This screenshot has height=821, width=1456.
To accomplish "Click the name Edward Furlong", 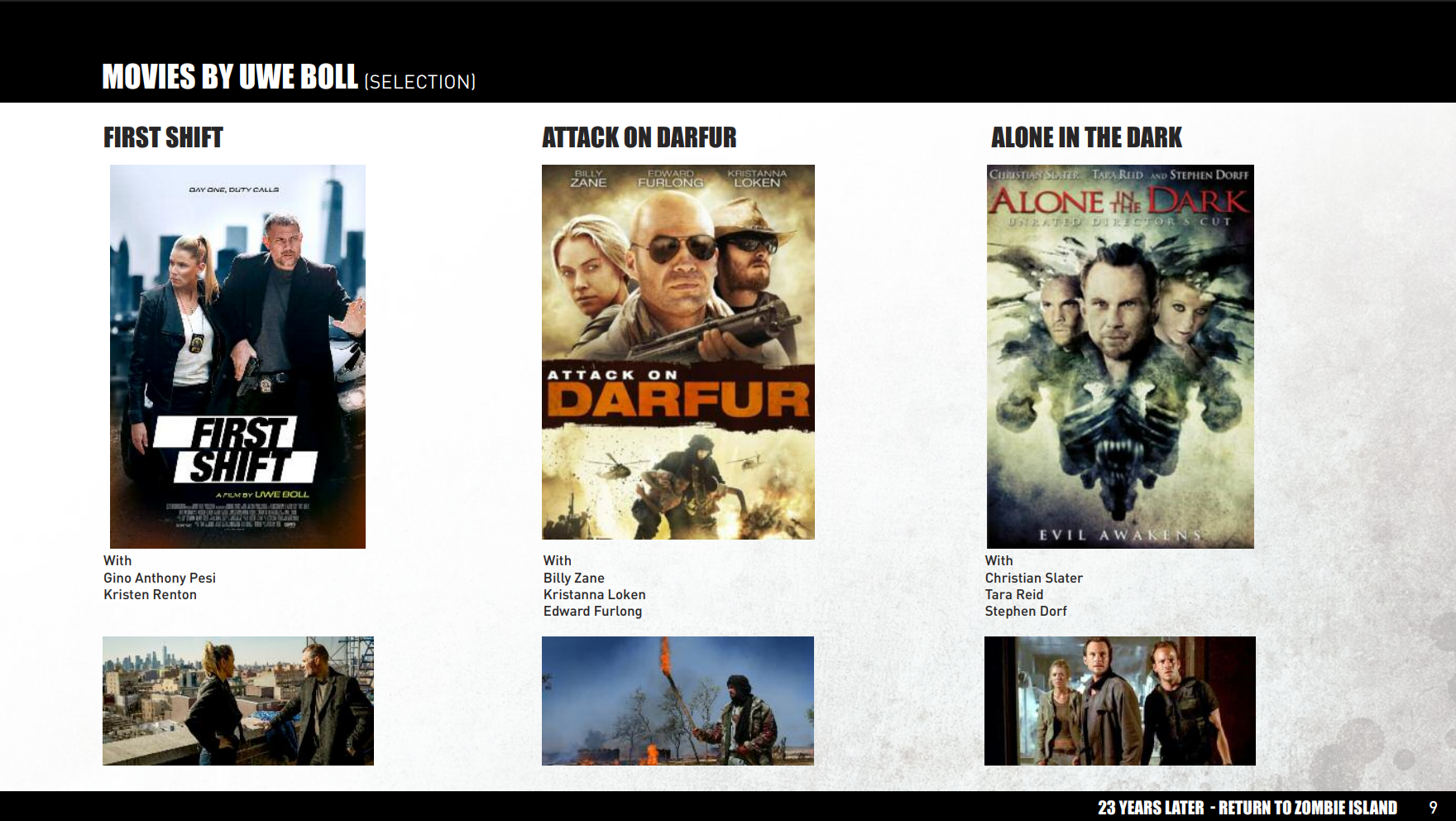I will (592, 611).
